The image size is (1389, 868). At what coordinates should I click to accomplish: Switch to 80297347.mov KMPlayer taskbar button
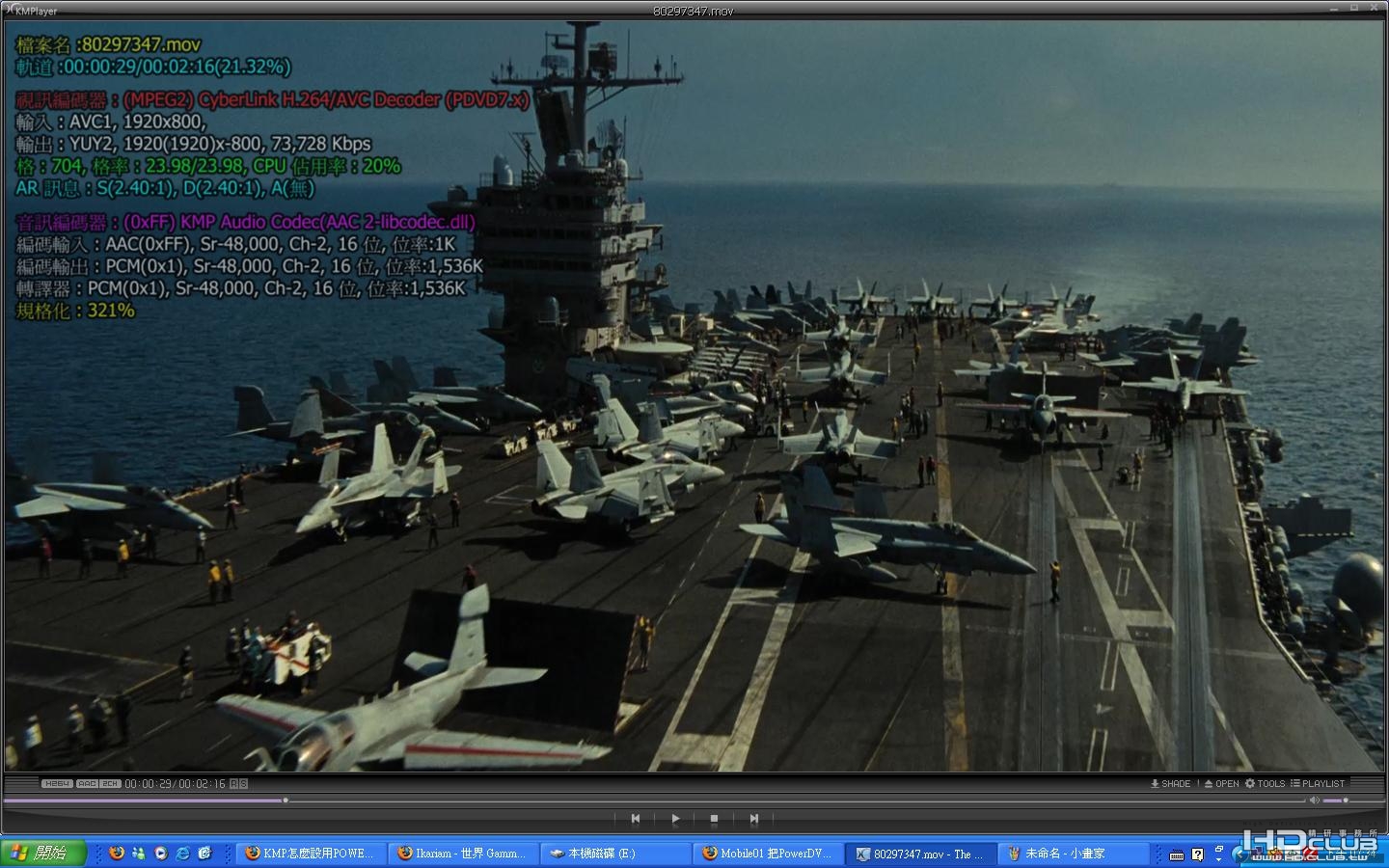pyautogui.click(x=921, y=854)
